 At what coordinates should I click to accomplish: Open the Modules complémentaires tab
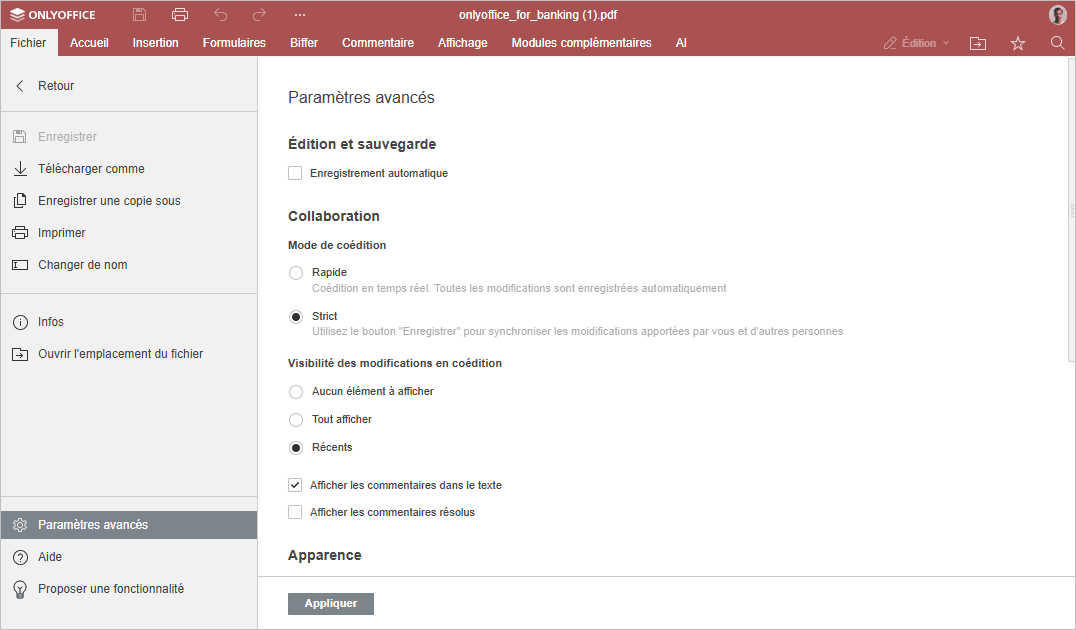pos(581,43)
